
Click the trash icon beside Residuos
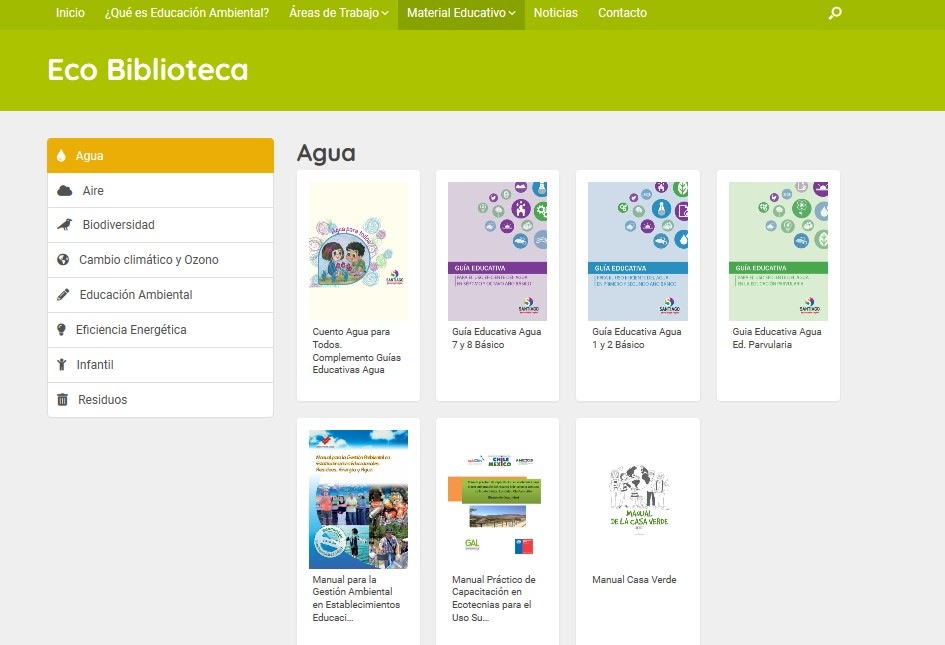pos(62,399)
